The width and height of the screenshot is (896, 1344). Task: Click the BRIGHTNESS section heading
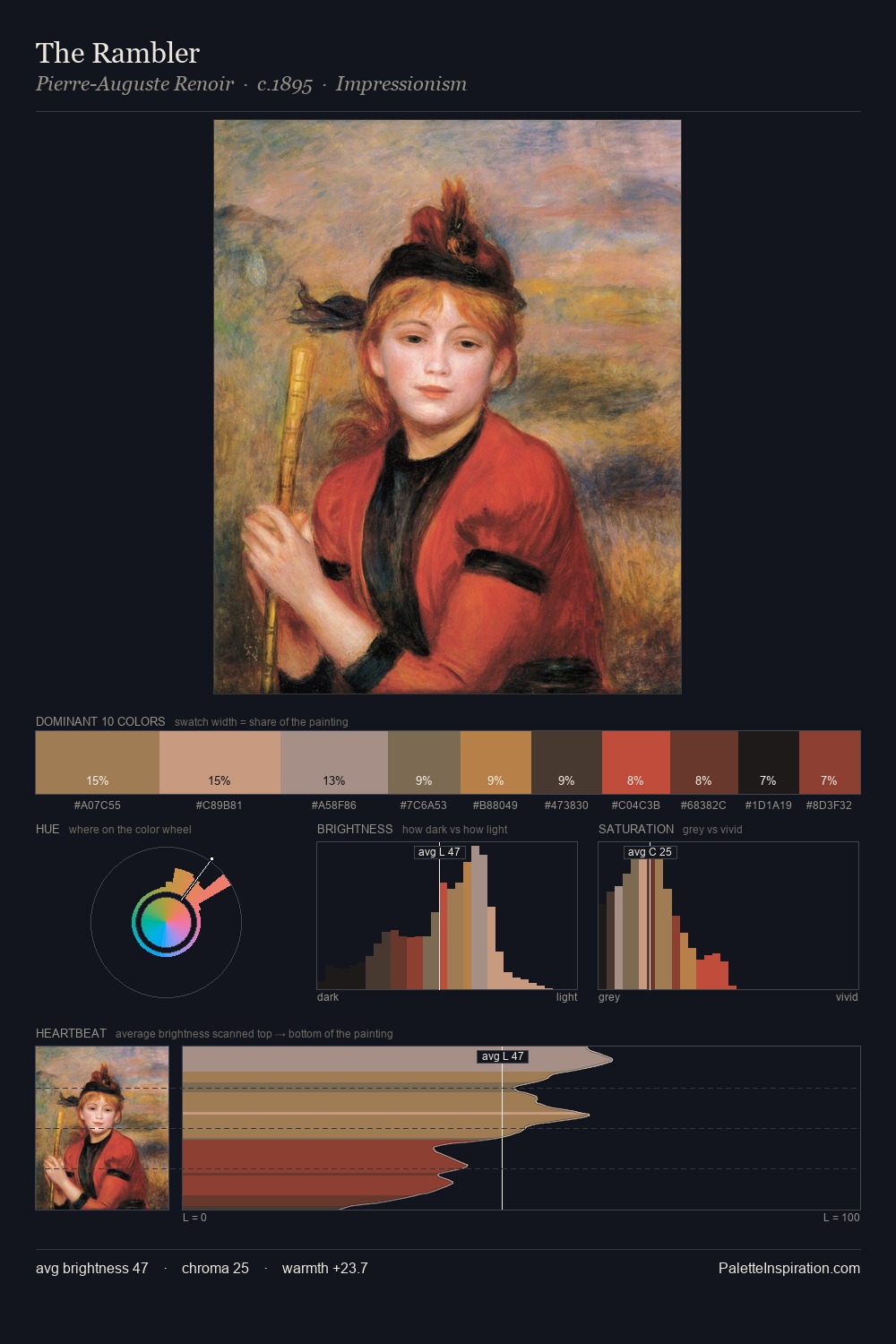[x=355, y=829]
